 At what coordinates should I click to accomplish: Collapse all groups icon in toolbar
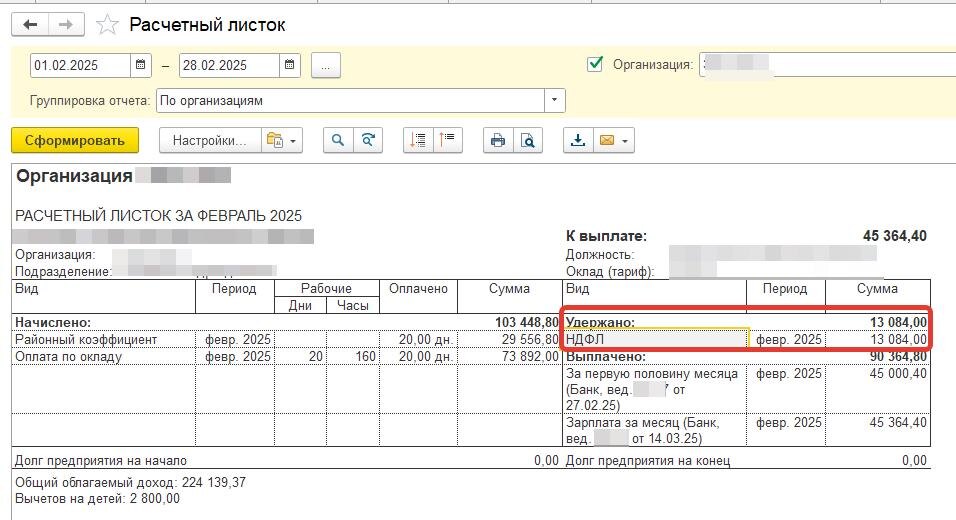(448, 140)
